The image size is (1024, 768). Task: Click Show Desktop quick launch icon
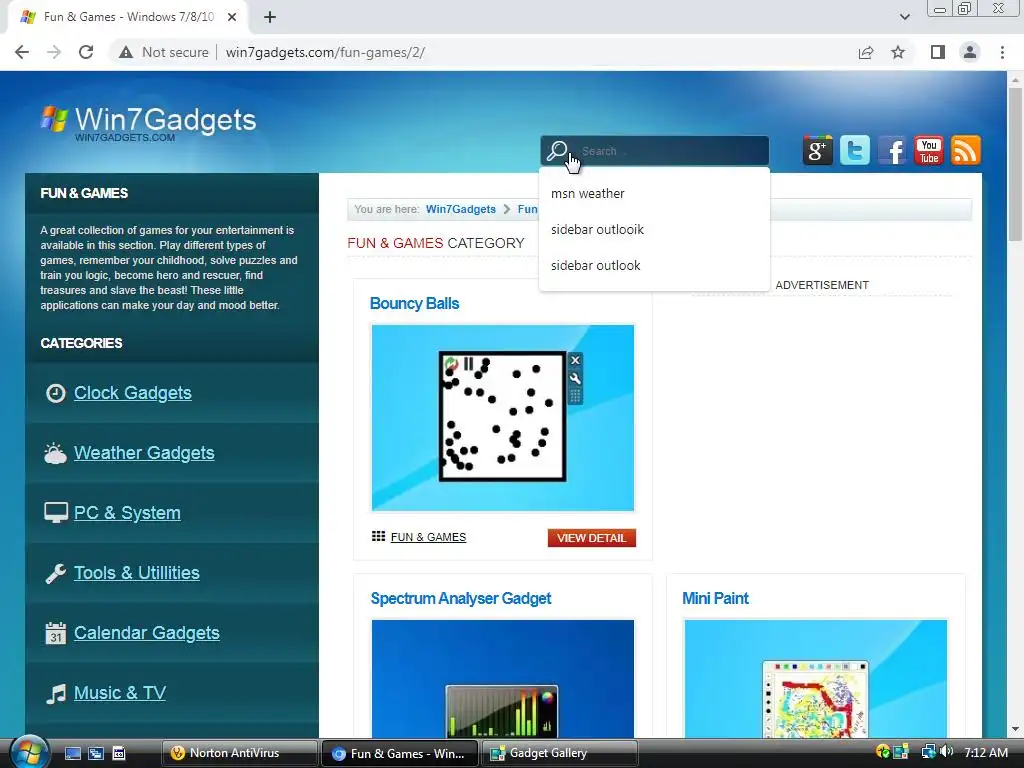(x=72, y=753)
